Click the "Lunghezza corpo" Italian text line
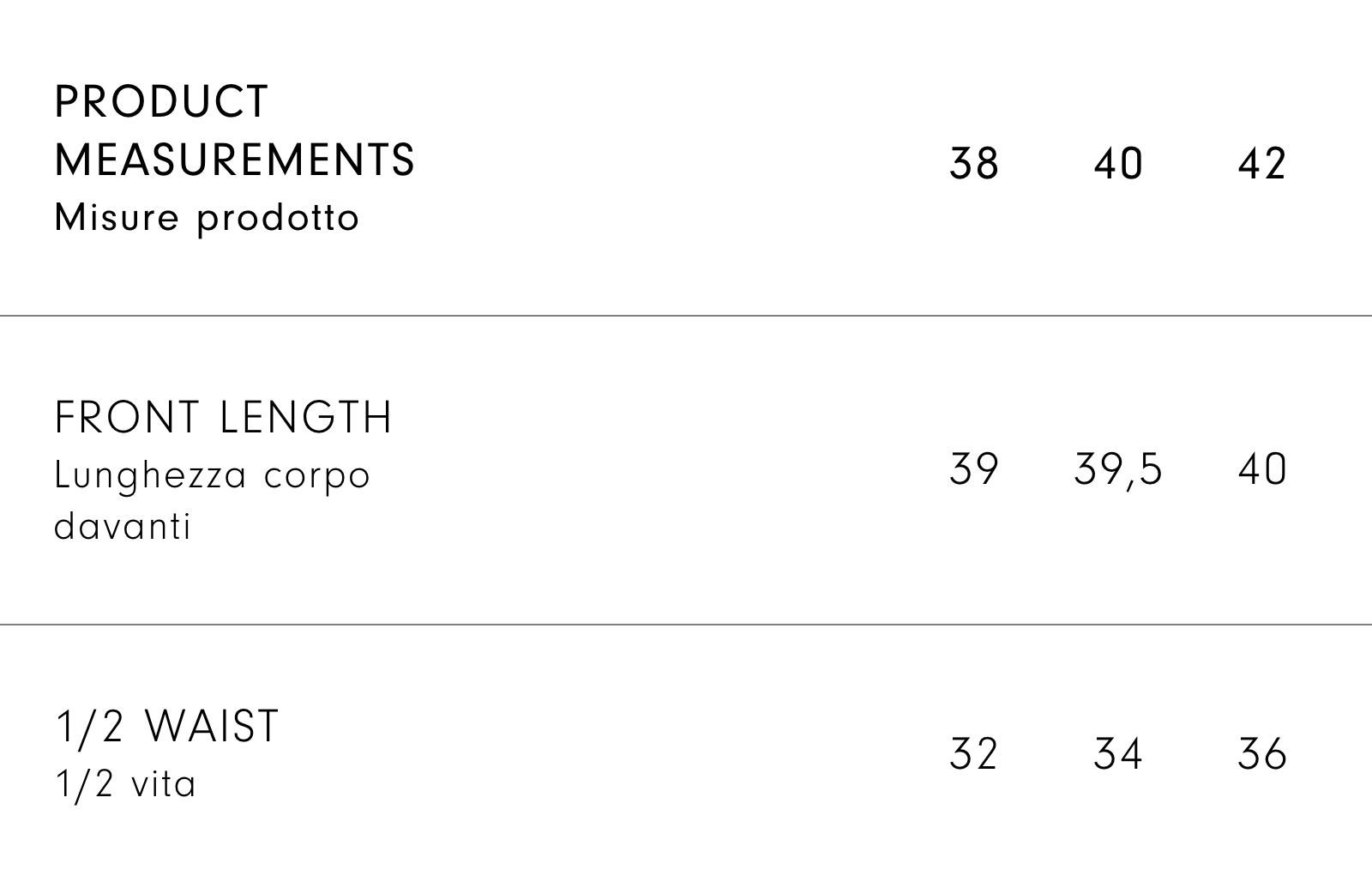 212,475
